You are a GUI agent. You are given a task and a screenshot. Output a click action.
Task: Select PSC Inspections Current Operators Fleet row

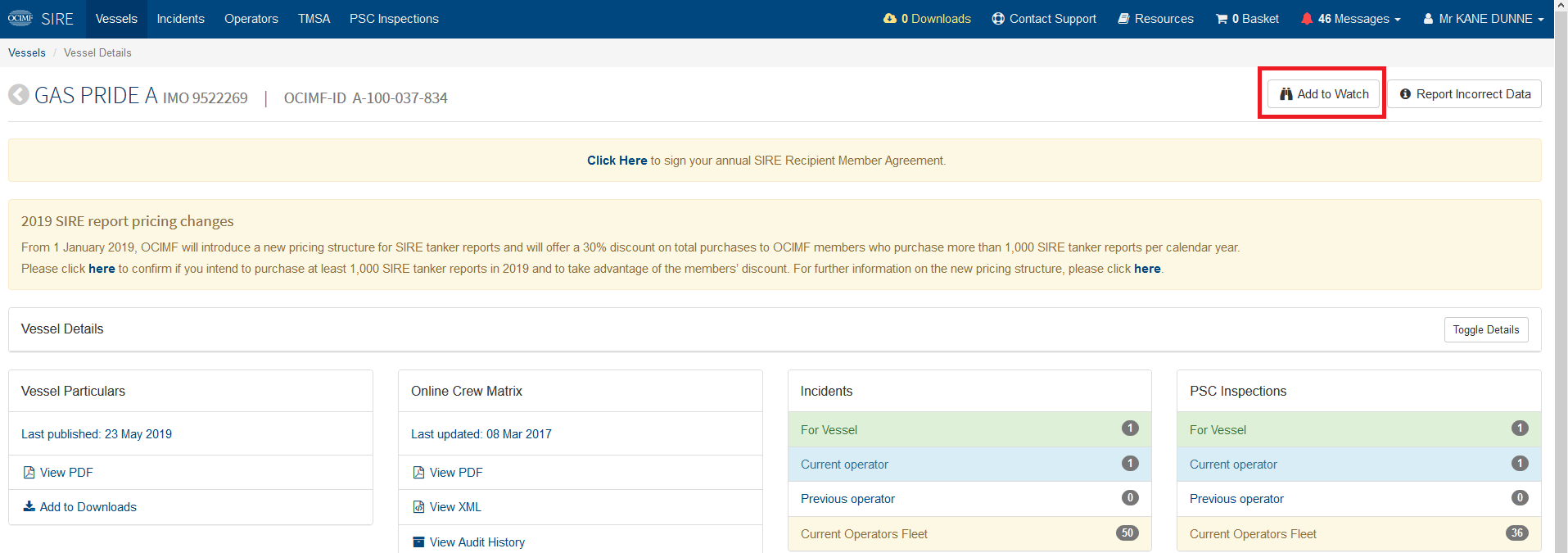1359,533
